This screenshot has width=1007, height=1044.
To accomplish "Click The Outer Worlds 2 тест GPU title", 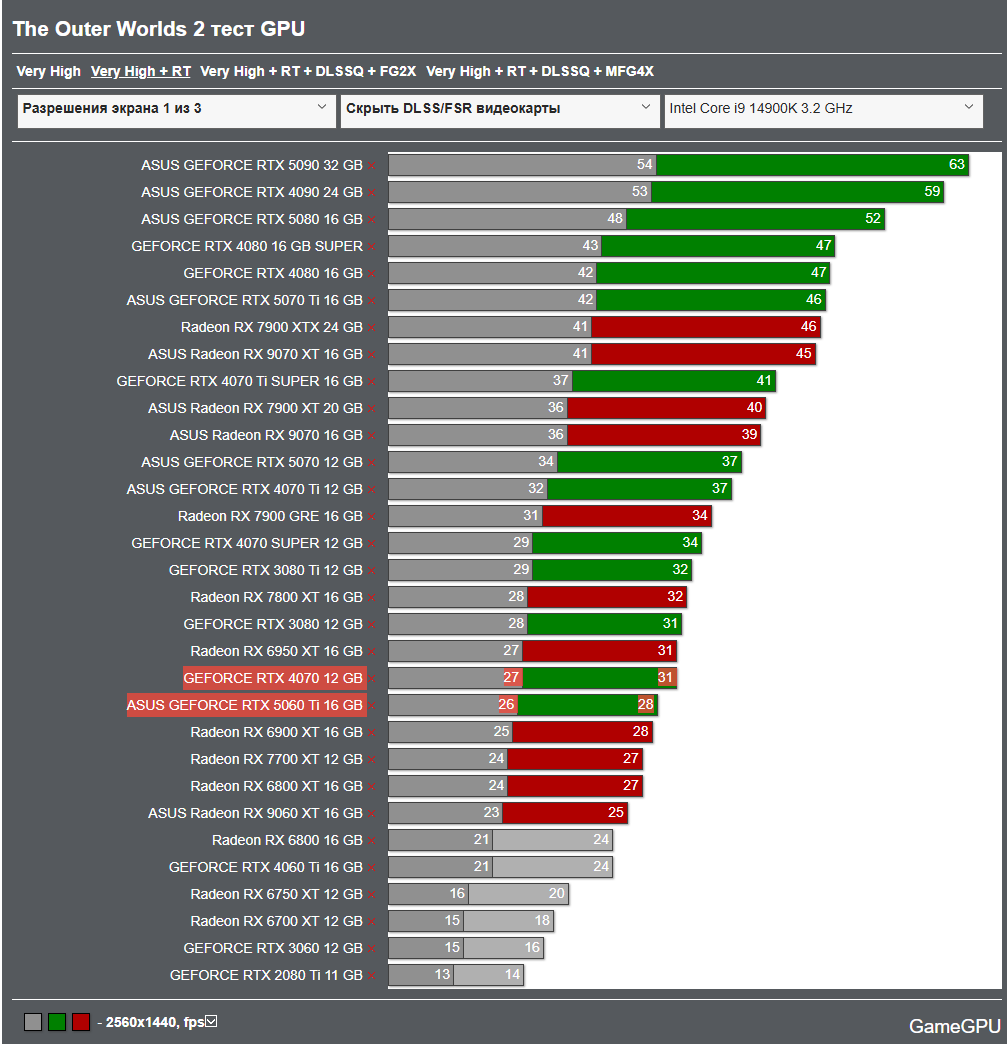I will 159,29.
